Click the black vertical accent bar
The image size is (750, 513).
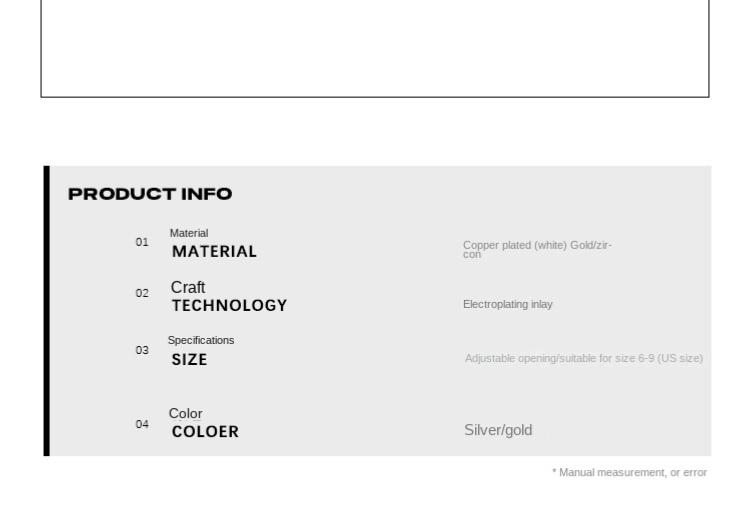tap(46, 311)
